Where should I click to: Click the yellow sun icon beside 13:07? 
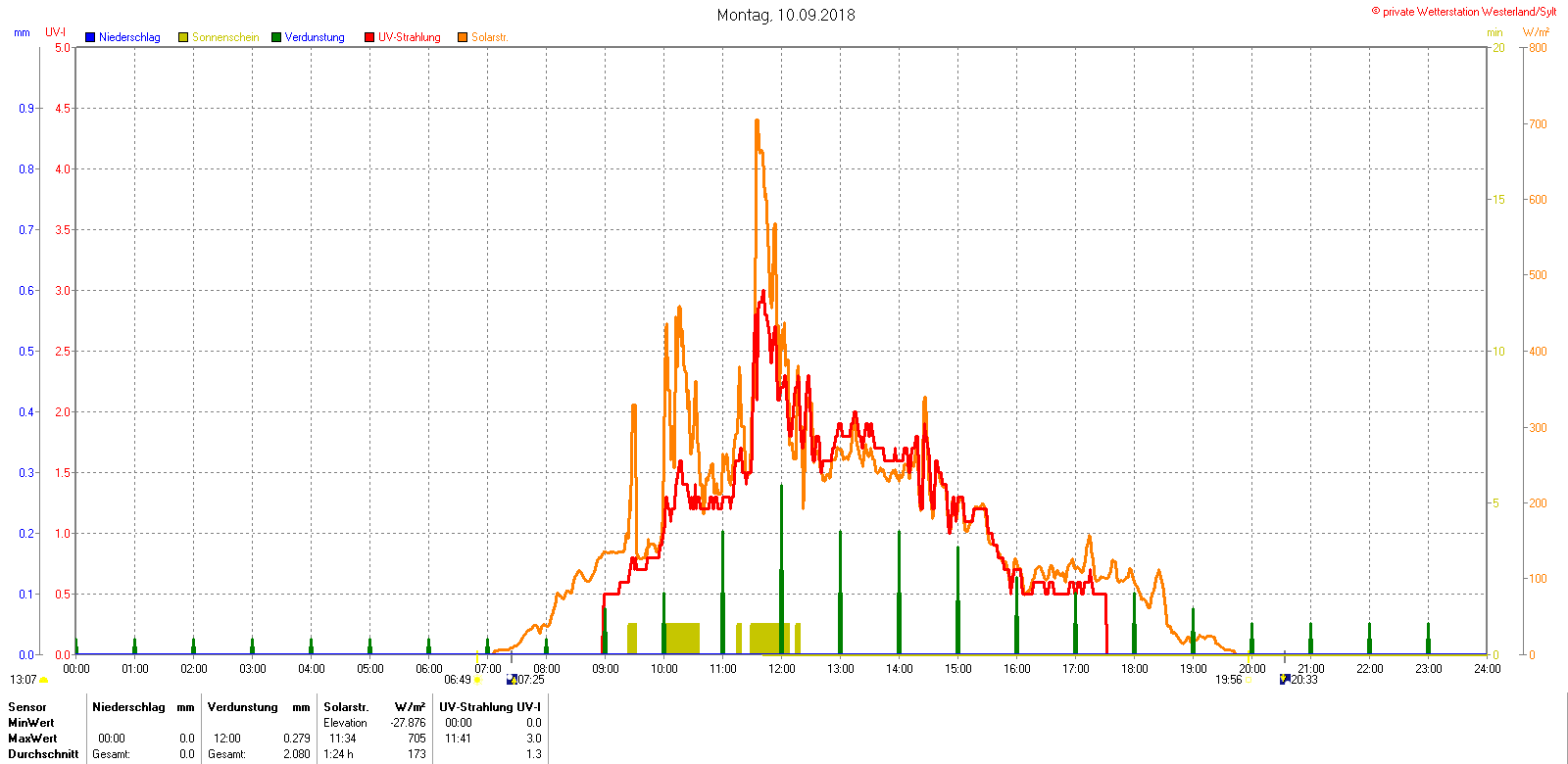click(44, 680)
